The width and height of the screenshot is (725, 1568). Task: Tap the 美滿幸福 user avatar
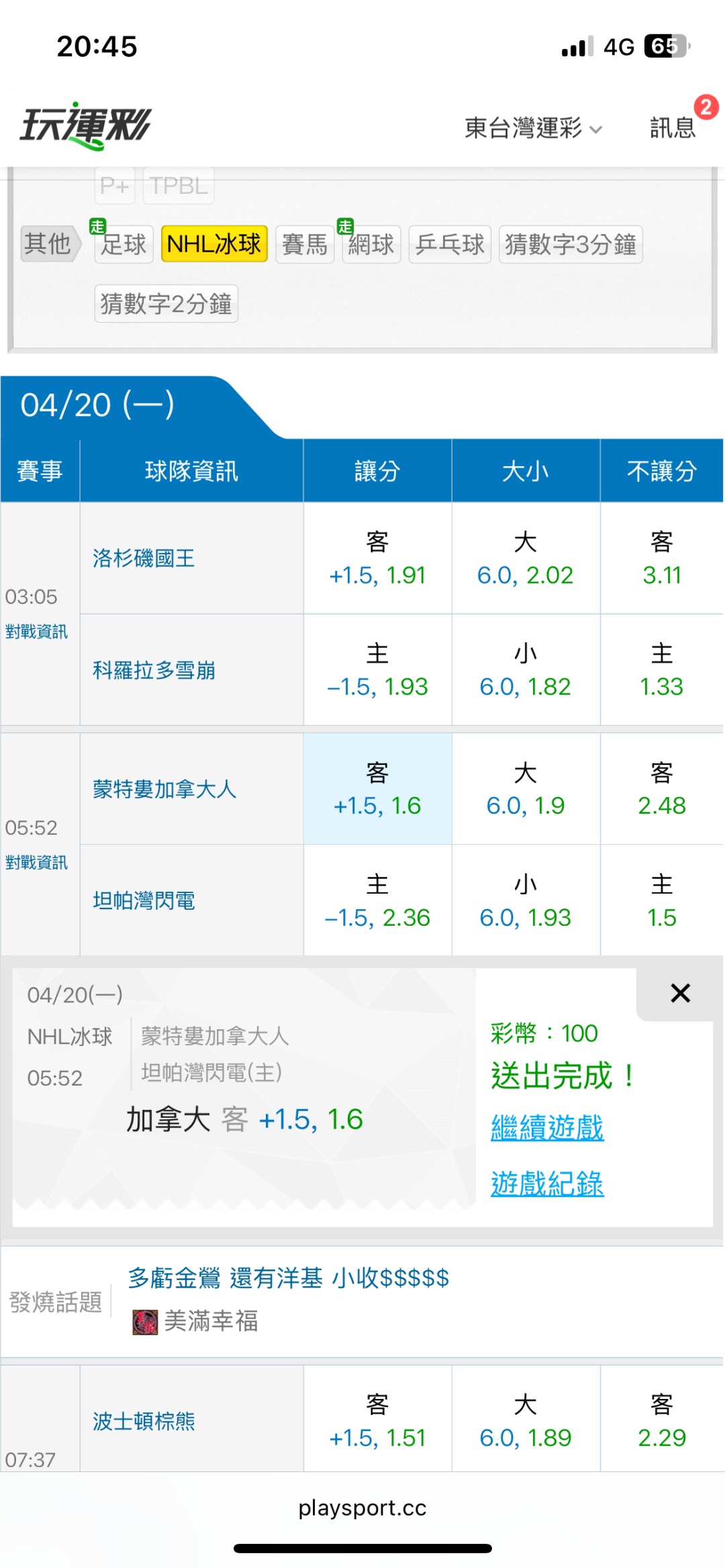click(x=145, y=1322)
